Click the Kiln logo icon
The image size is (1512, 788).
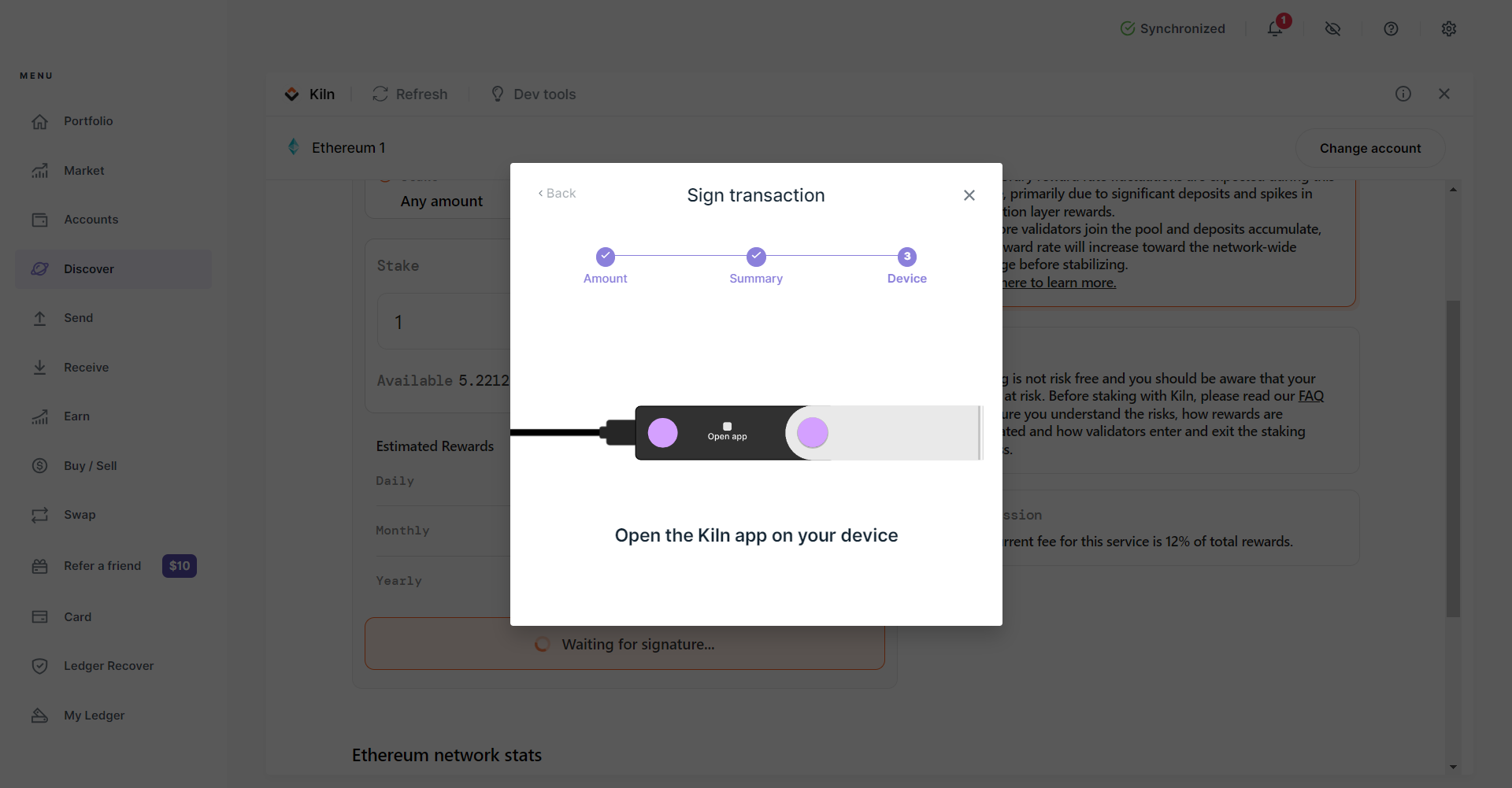click(292, 94)
